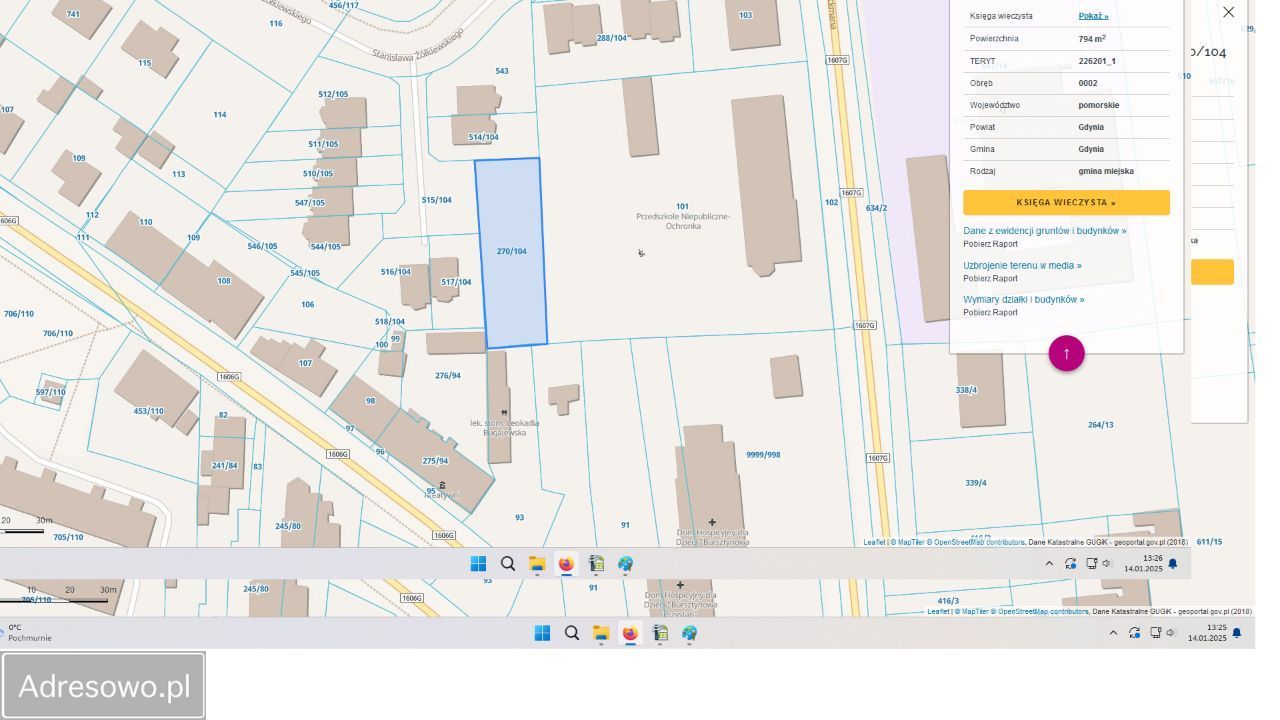
Task: Click the dentist marker for Leokadia Bugajewska
Action: [x=504, y=412]
